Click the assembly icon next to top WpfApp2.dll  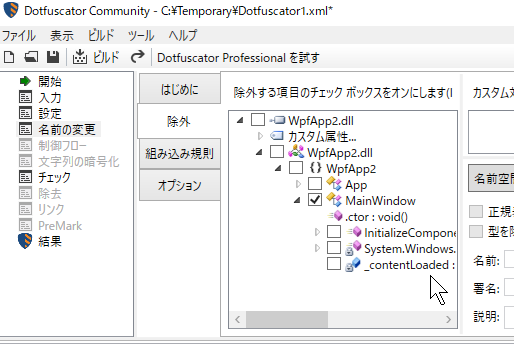277,120
